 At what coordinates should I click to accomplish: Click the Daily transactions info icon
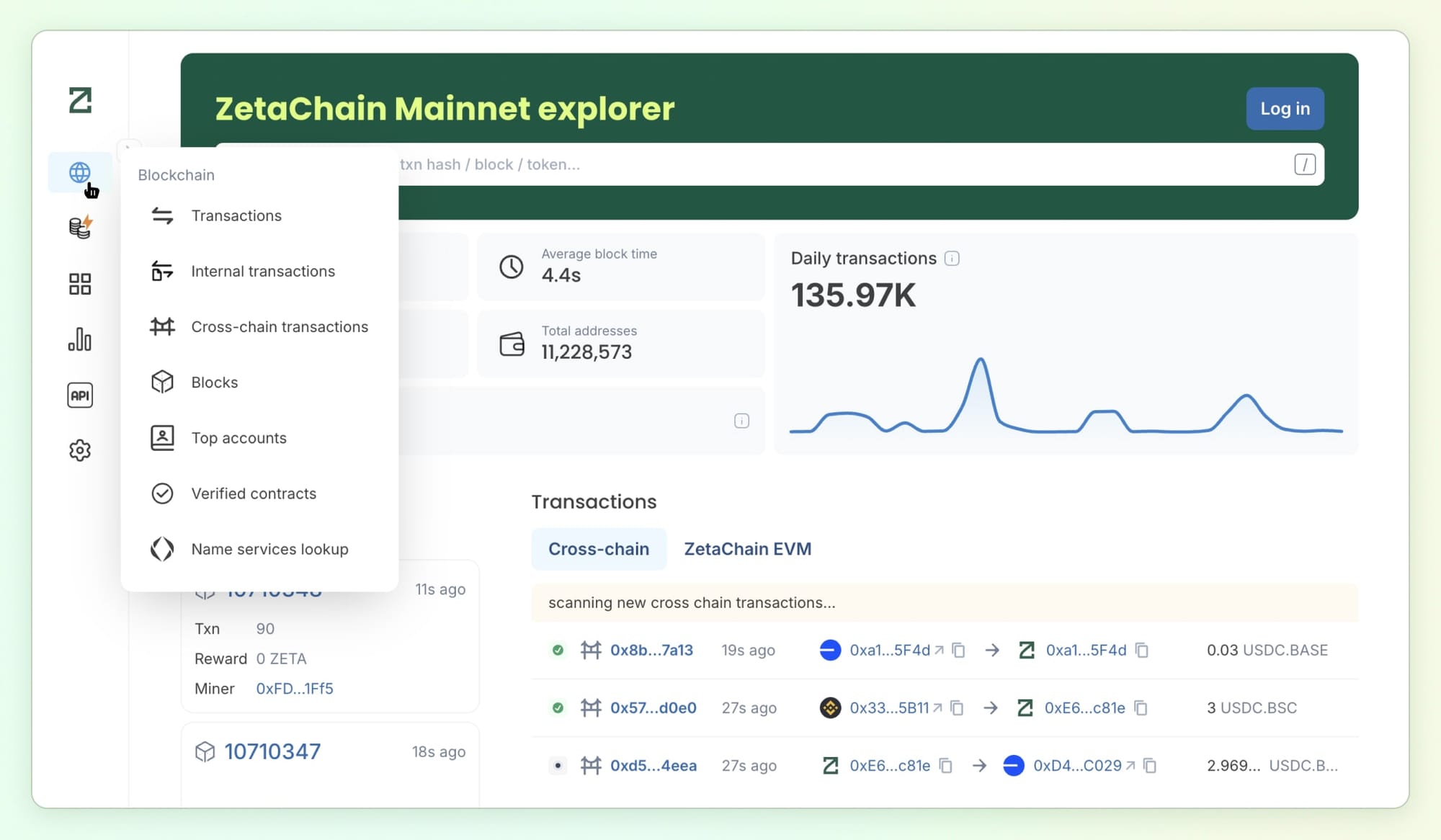(952, 258)
